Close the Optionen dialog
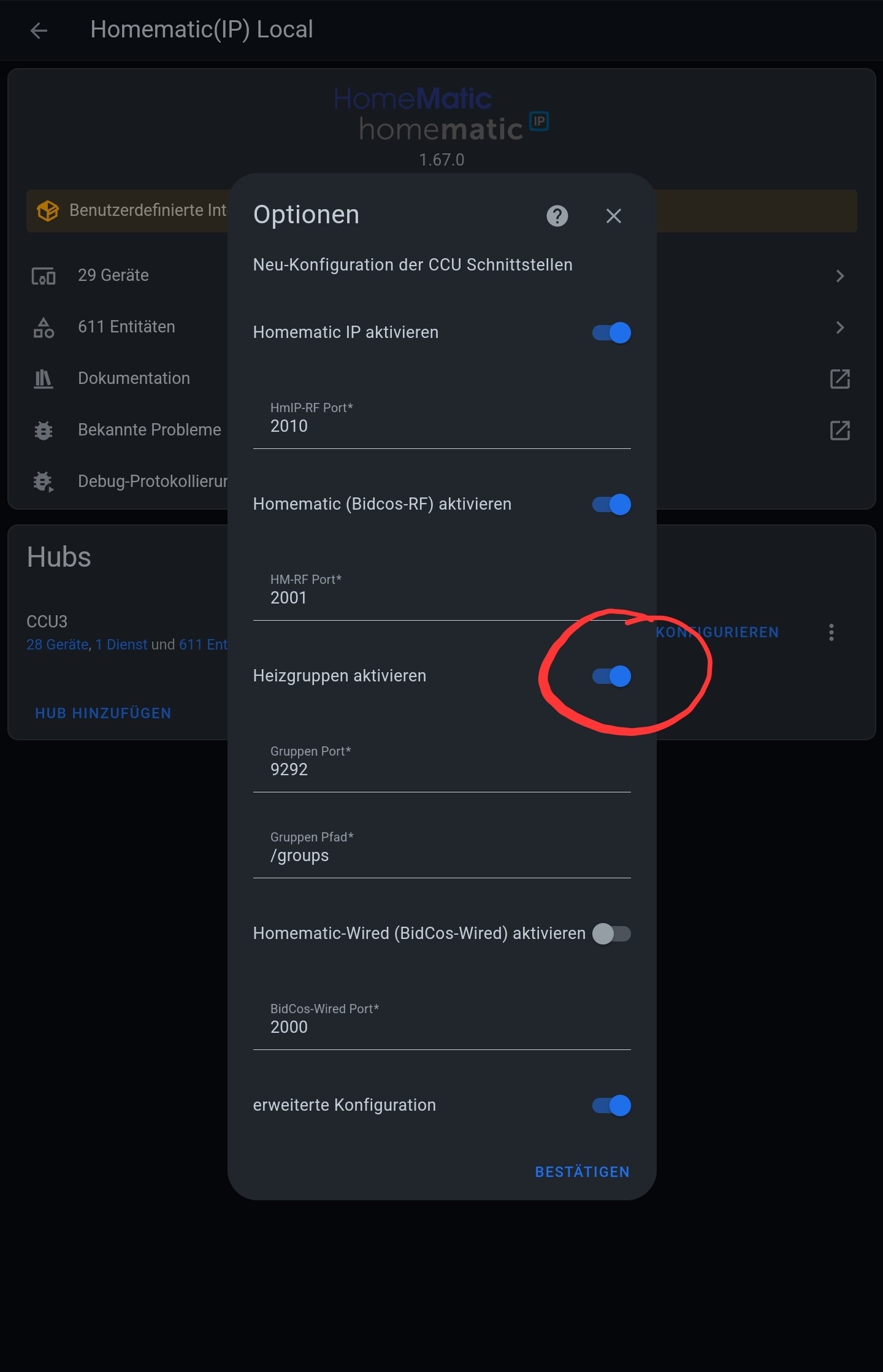The width and height of the screenshot is (883, 1372). tap(613, 216)
